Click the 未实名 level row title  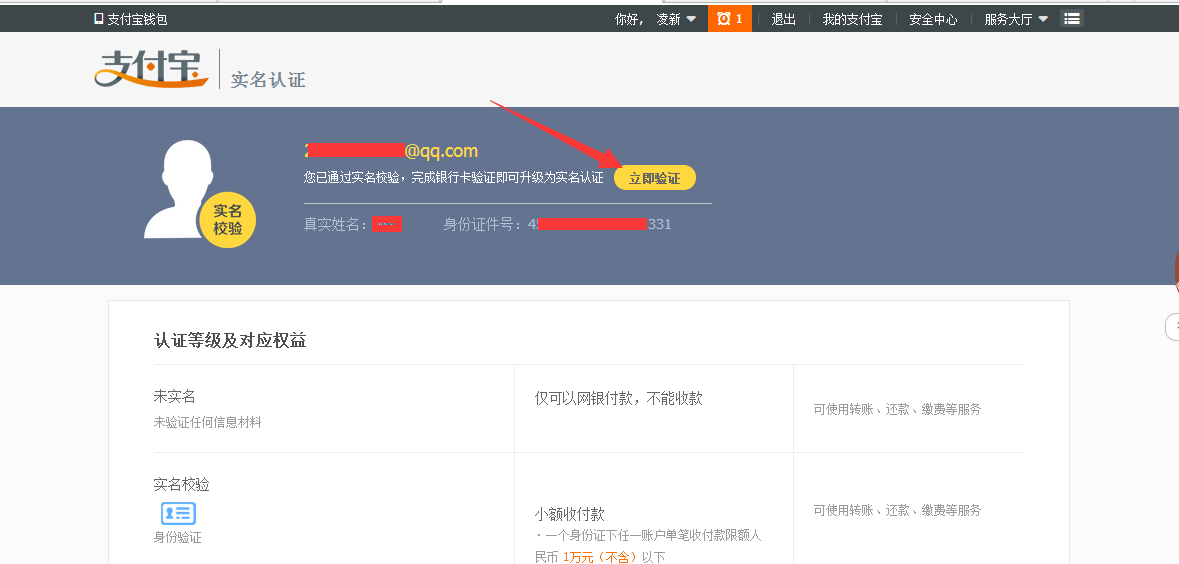174,396
